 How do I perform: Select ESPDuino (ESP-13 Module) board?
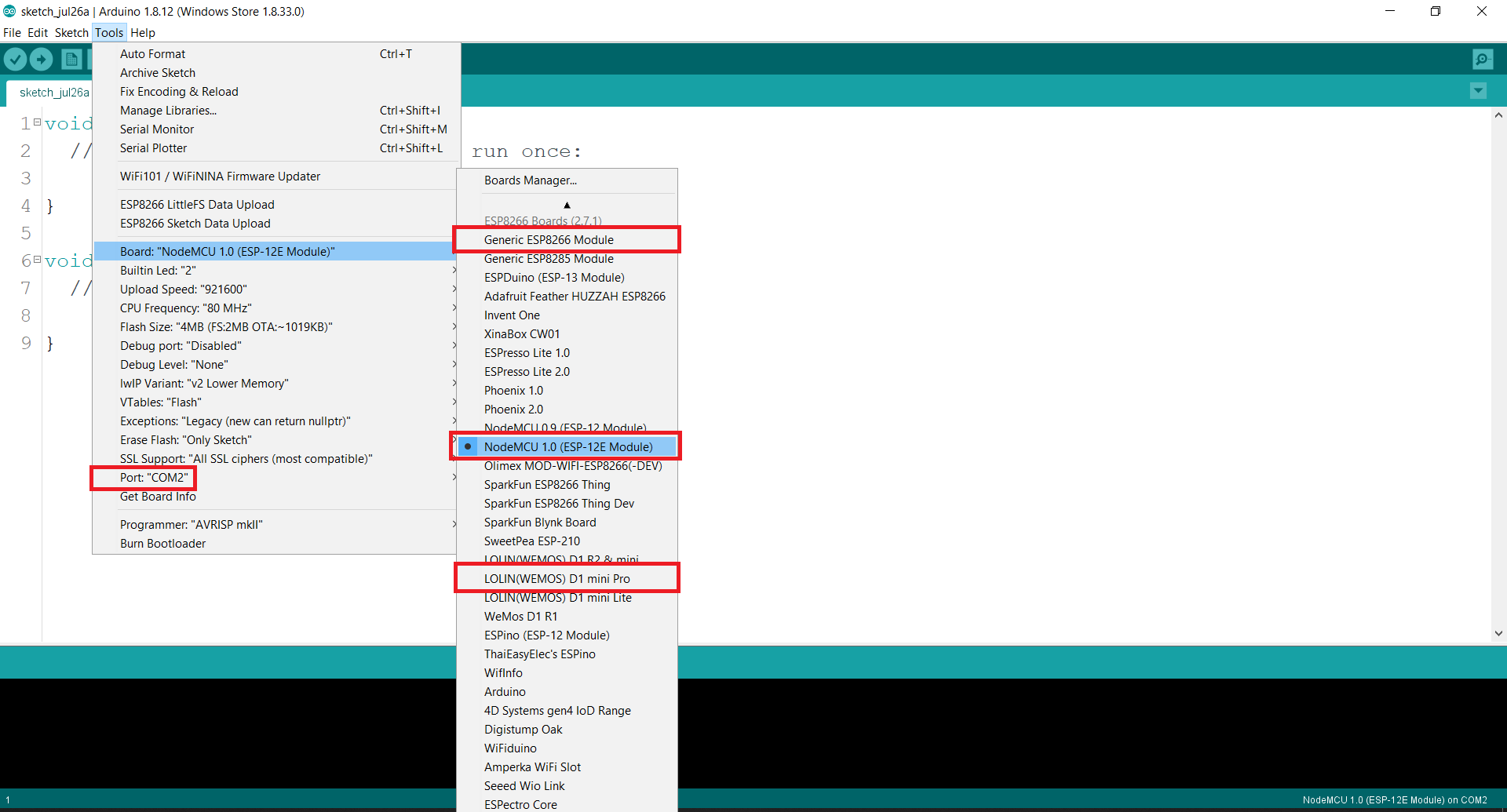(x=567, y=278)
